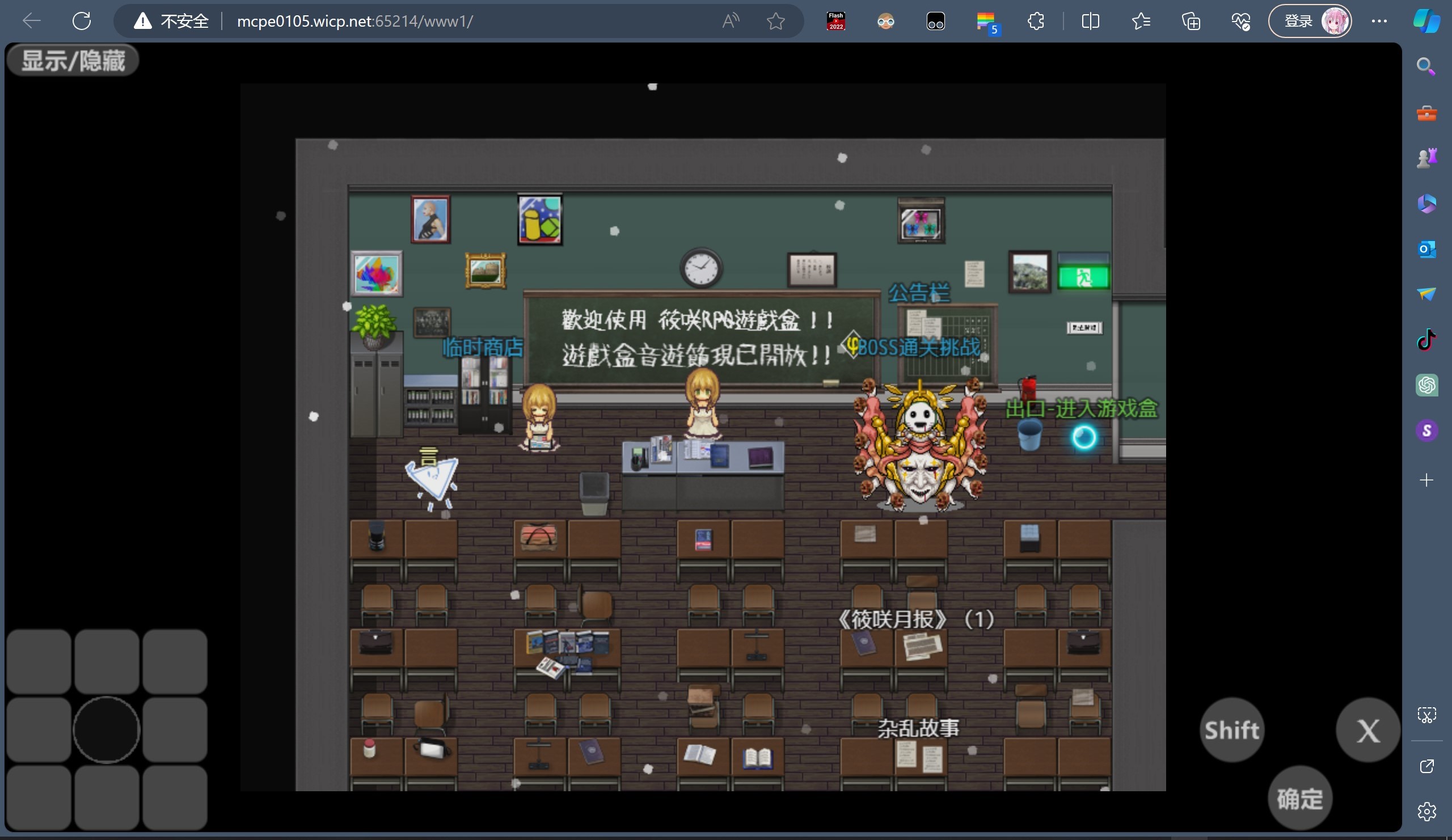Toggle 显示/隐藏 on-screen controls

[73, 61]
